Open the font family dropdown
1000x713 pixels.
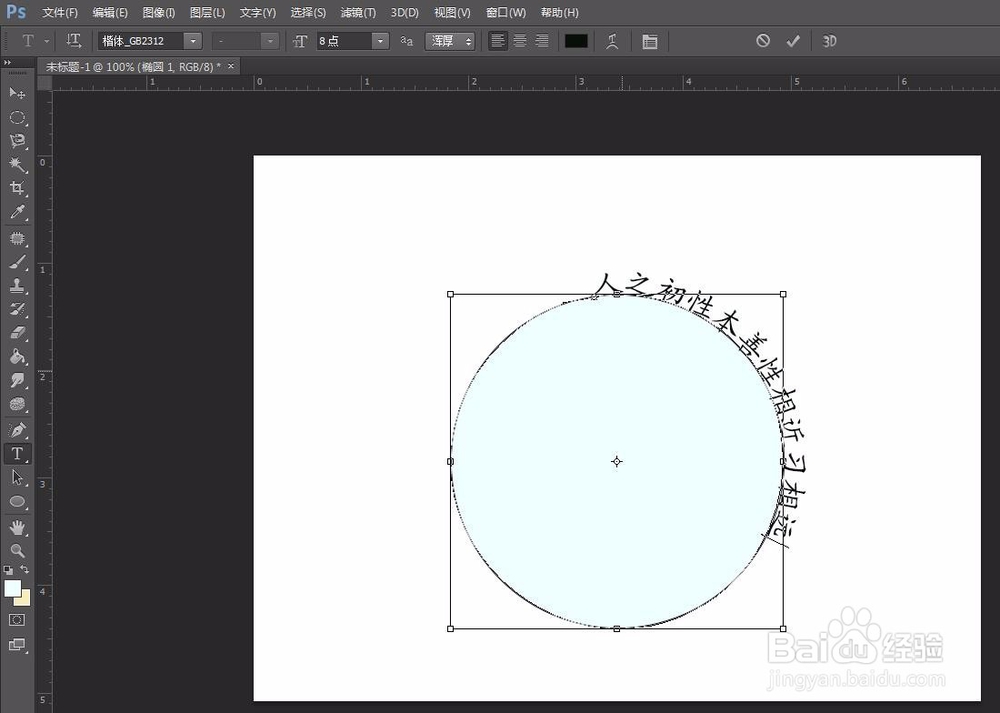[x=193, y=41]
